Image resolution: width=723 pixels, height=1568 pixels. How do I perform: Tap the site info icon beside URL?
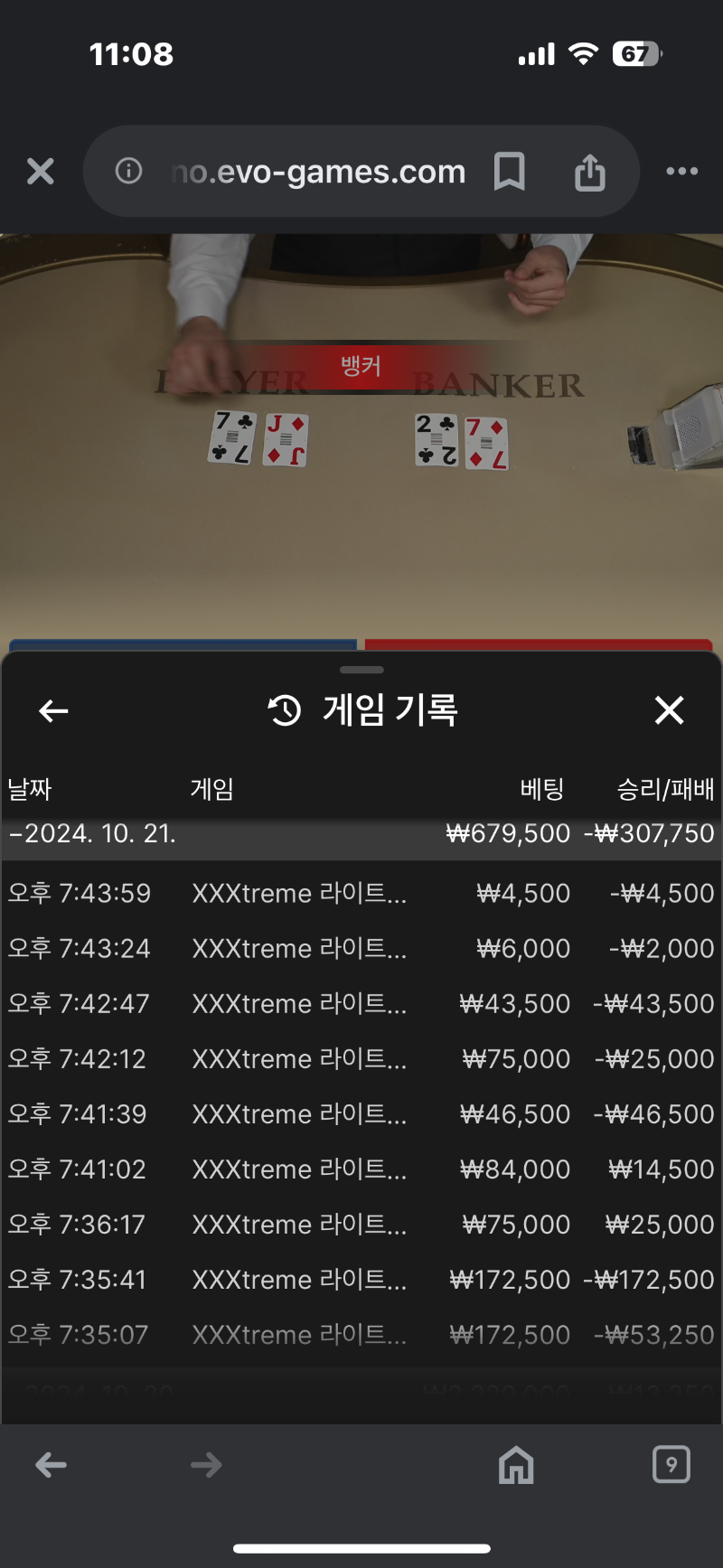click(x=129, y=170)
